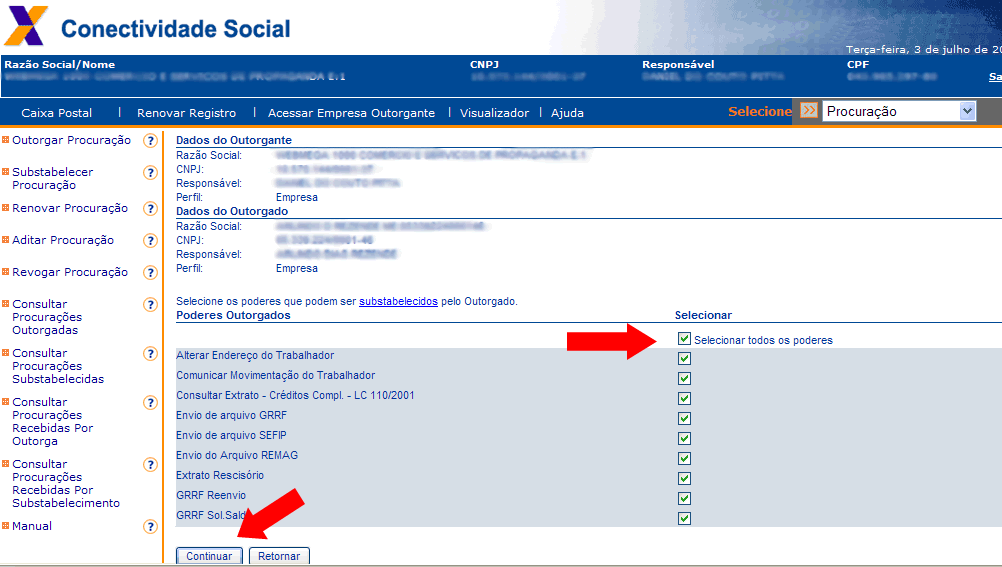Screen dimensions: 1002x567
Task: Click the Envio de arquivo SEFIP row text
Action: tap(231, 435)
